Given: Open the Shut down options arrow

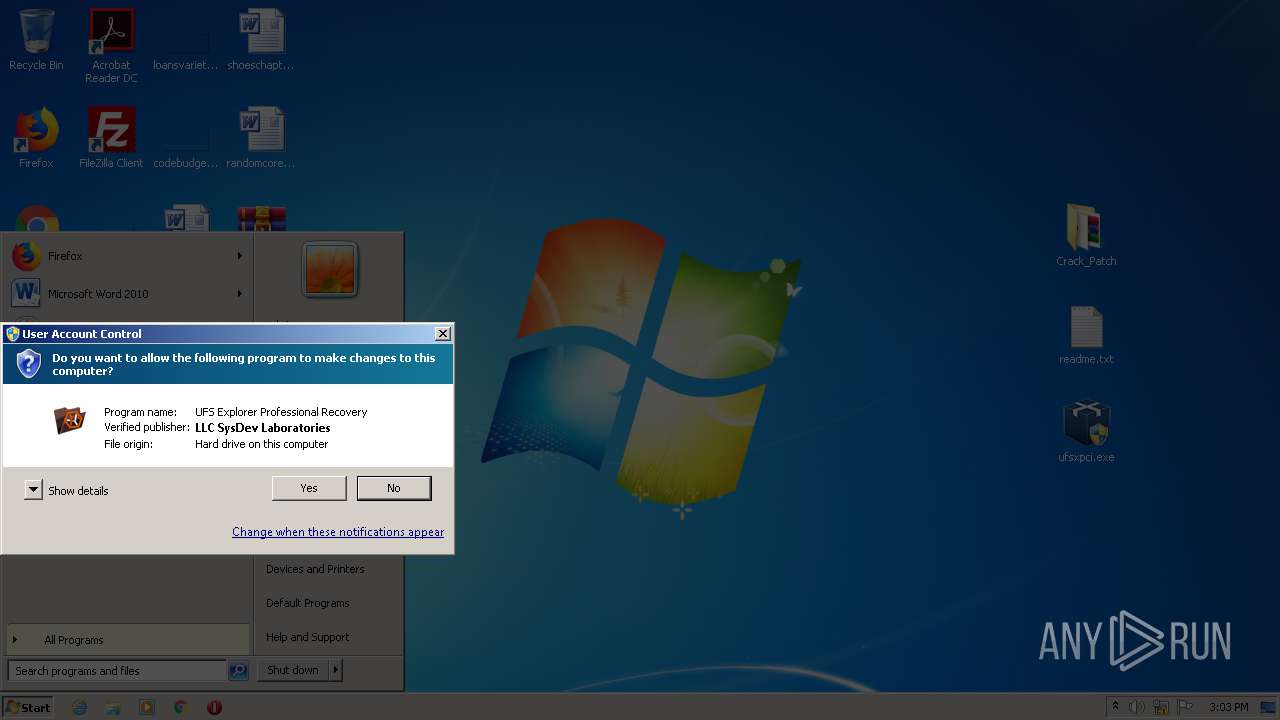Looking at the screenshot, I should (336, 670).
